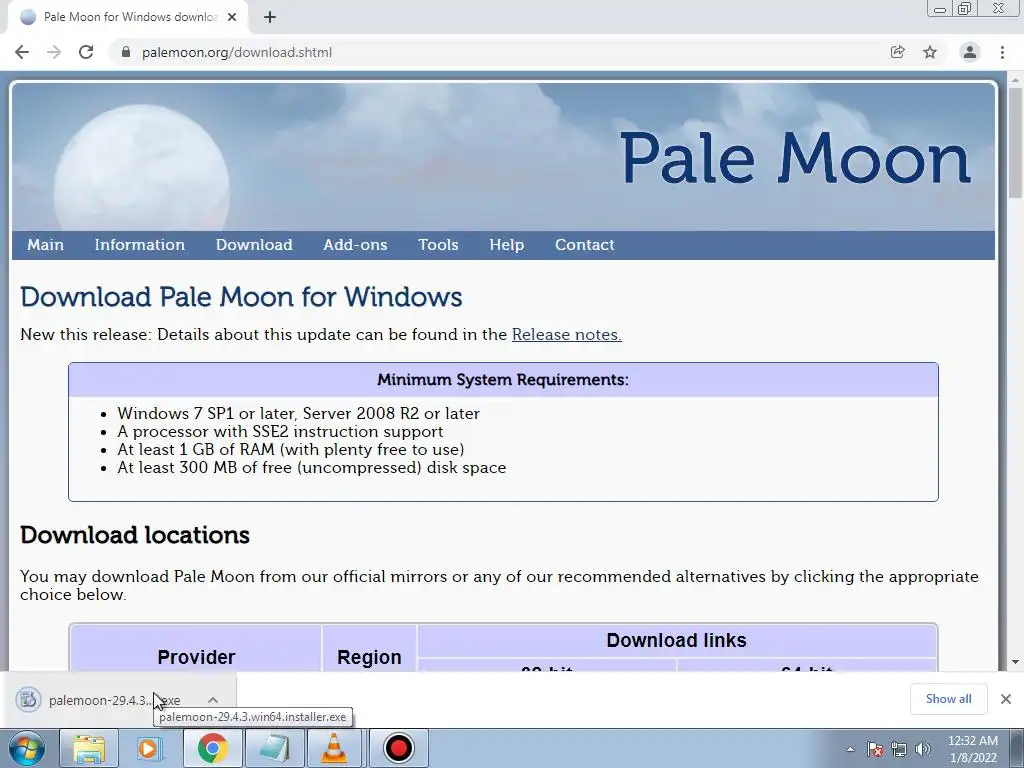Share this page via the share icon
The image size is (1024, 768).
coord(897,52)
